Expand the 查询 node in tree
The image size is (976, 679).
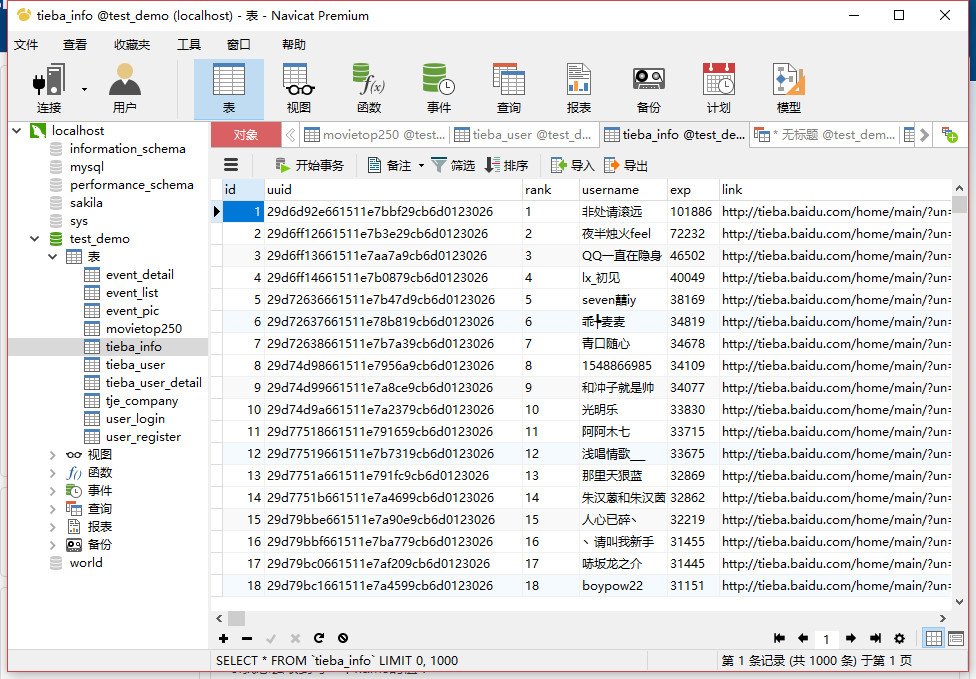(53, 509)
